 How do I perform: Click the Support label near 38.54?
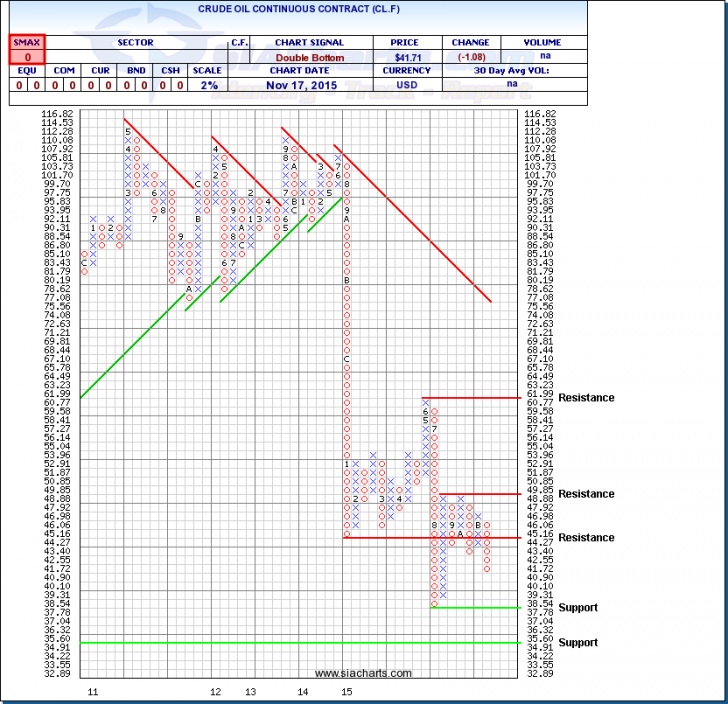pyautogui.click(x=579, y=608)
